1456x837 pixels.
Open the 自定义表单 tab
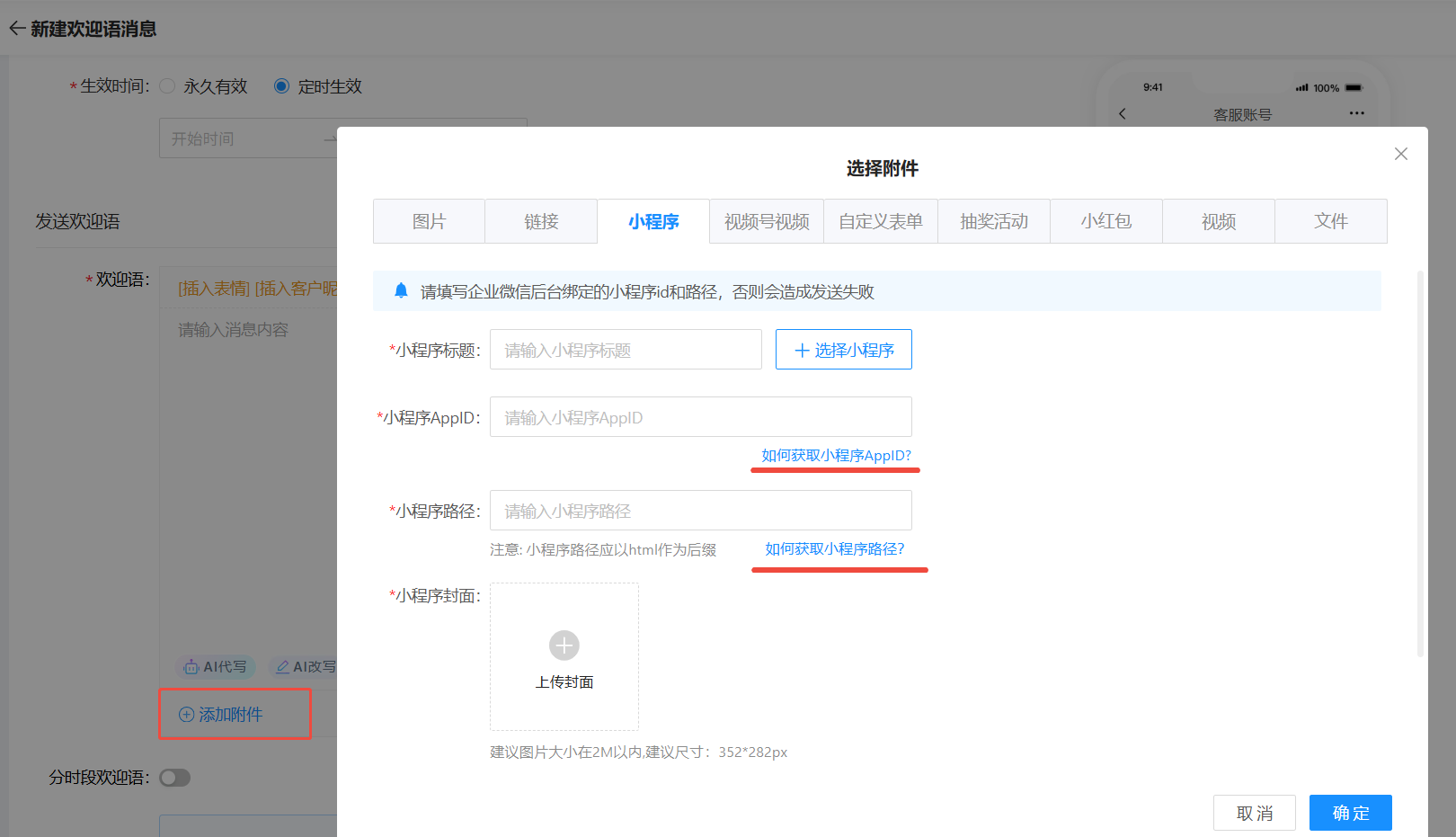881,221
